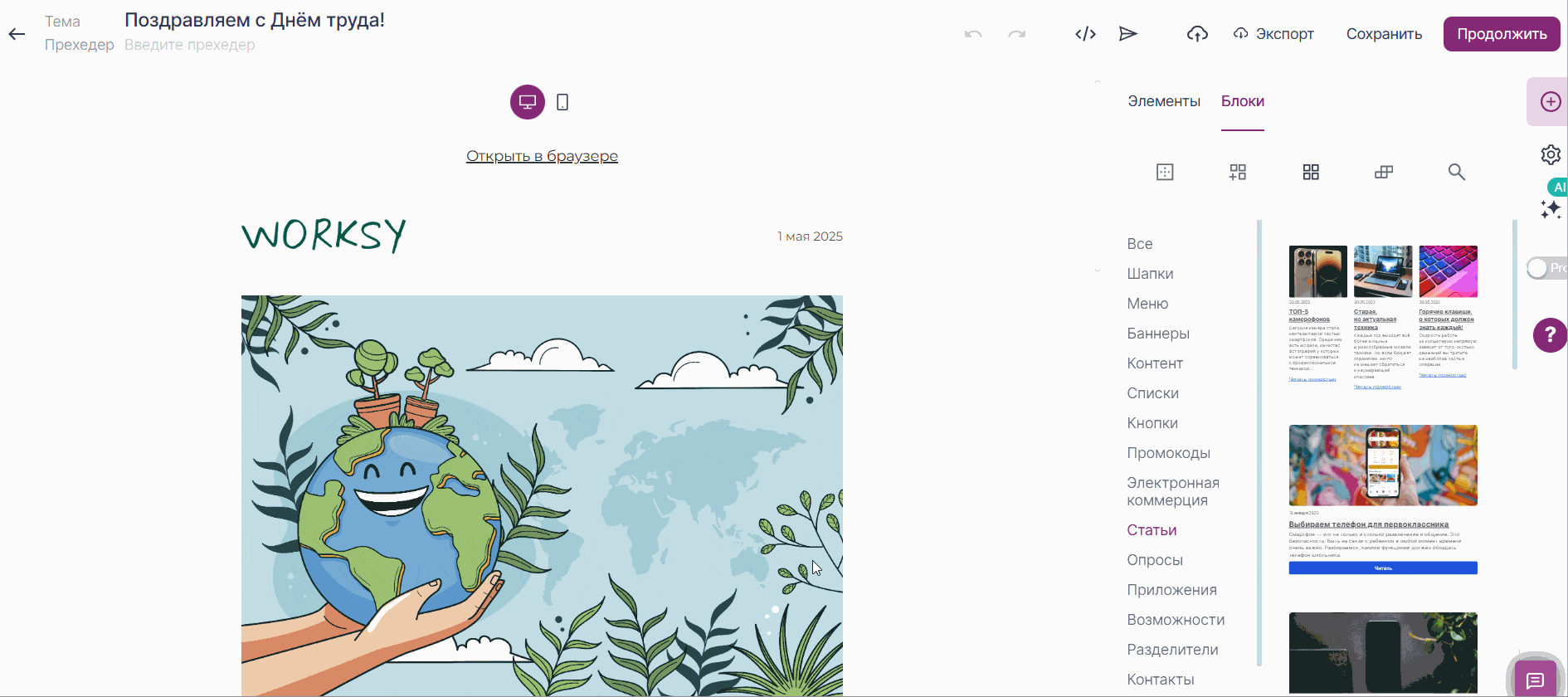Open the help question mark button

(x=1549, y=335)
